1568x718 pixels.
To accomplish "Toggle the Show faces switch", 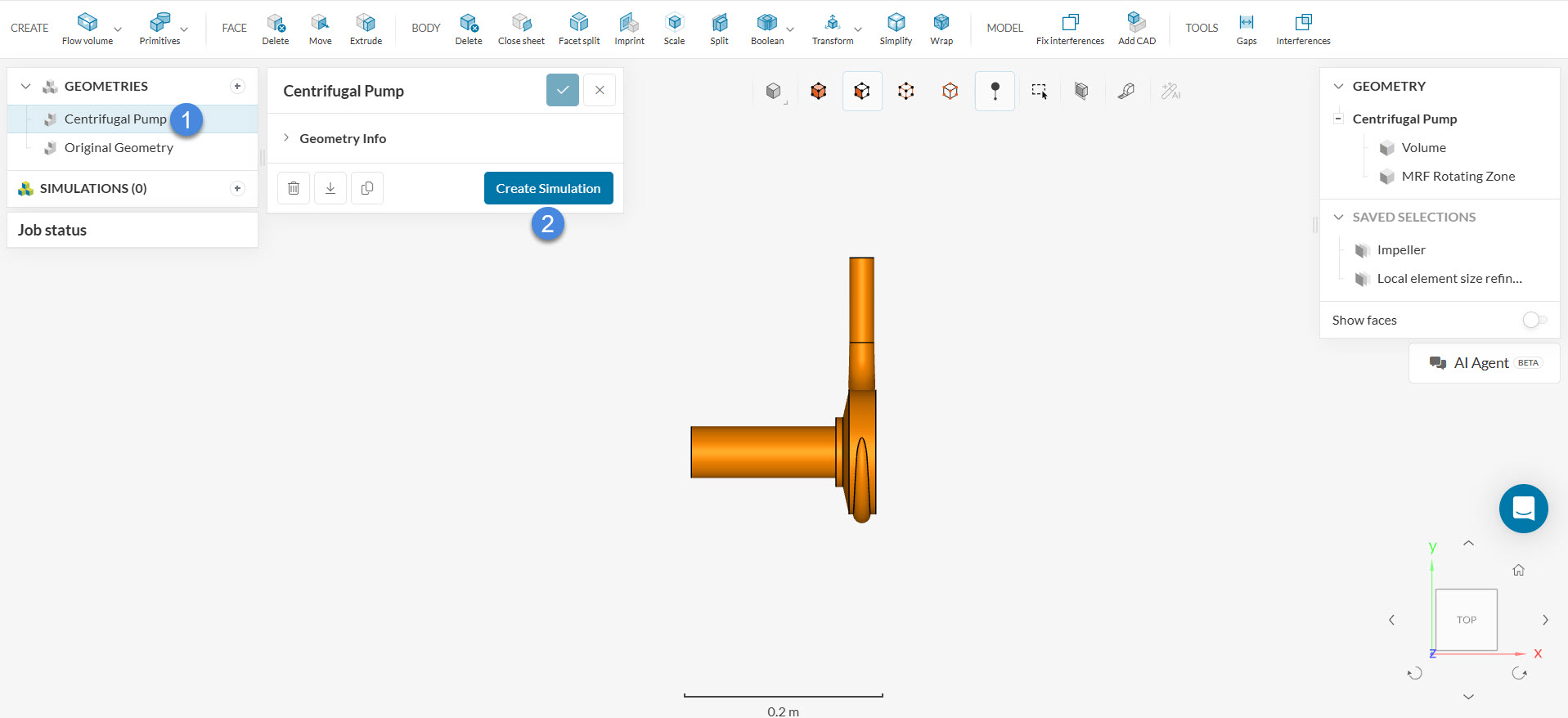I will coord(1534,320).
